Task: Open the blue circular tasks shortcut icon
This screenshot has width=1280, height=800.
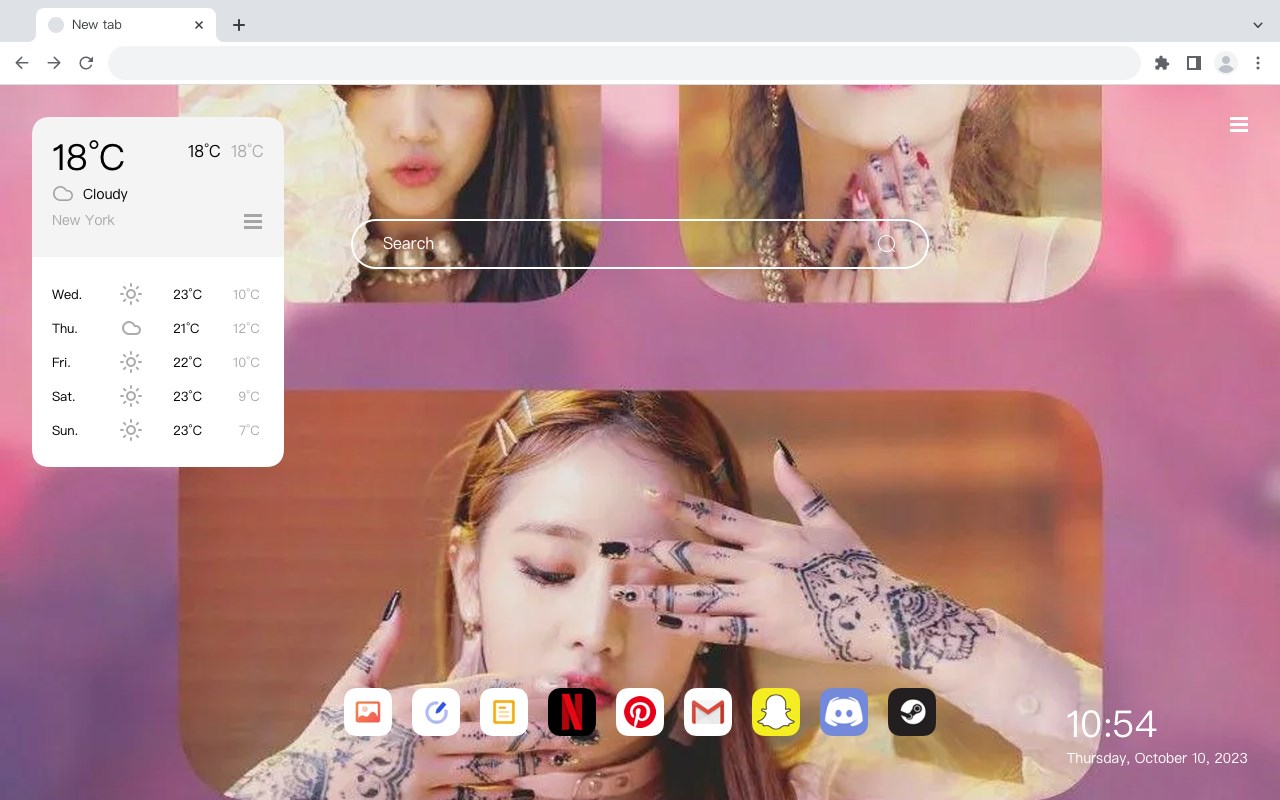Action: pos(436,712)
